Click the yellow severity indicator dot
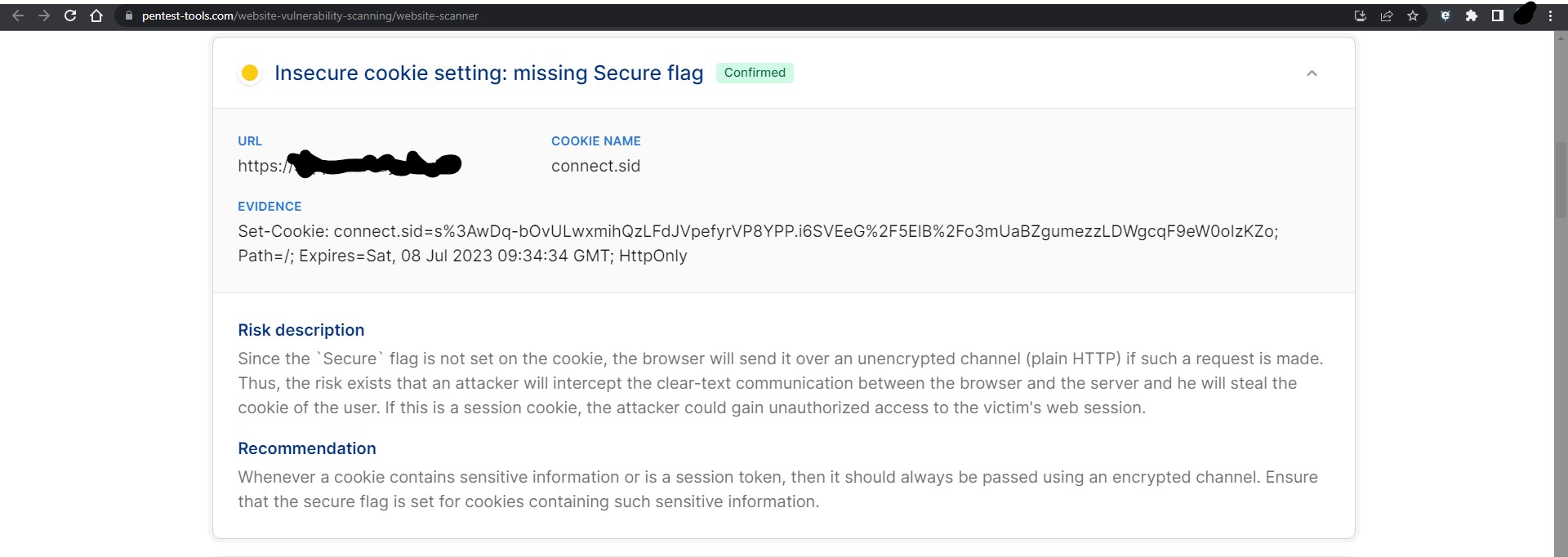The image size is (1568, 557). click(x=250, y=73)
